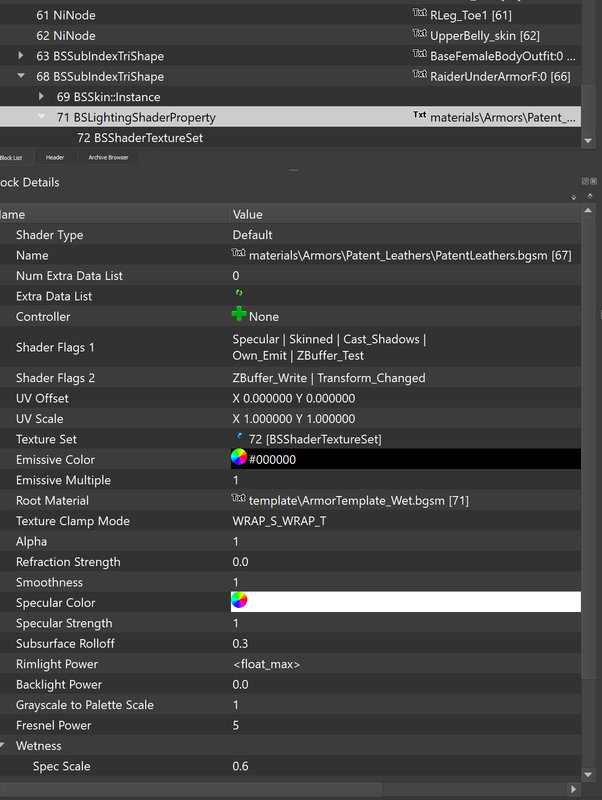Click the Txt icon beside RLeg_Toe1 [61]

tap(419, 13)
